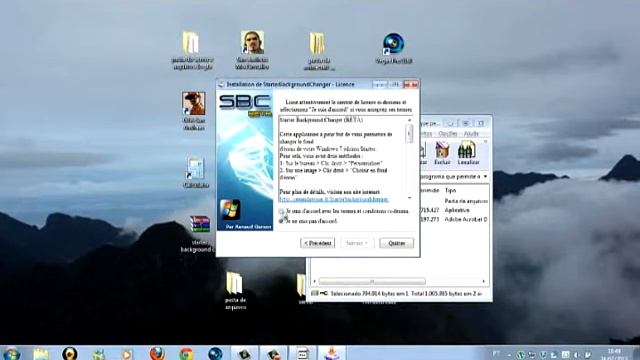Click the Quitter button in the installer
This screenshot has width=640, height=360.
pyautogui.click(x=396, y=243)
